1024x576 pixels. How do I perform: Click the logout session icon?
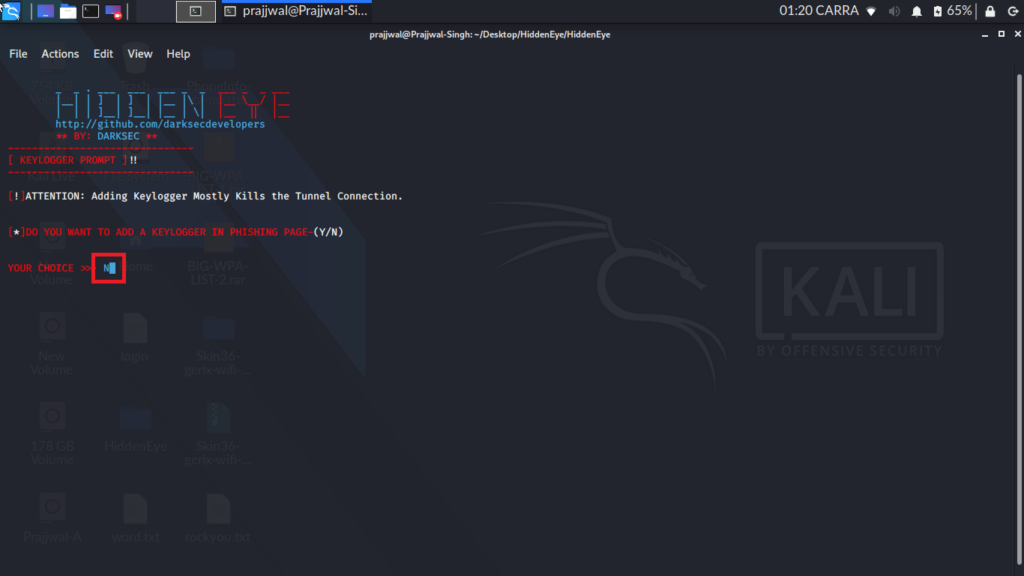pyautogui.click(x=1013, y=11)
